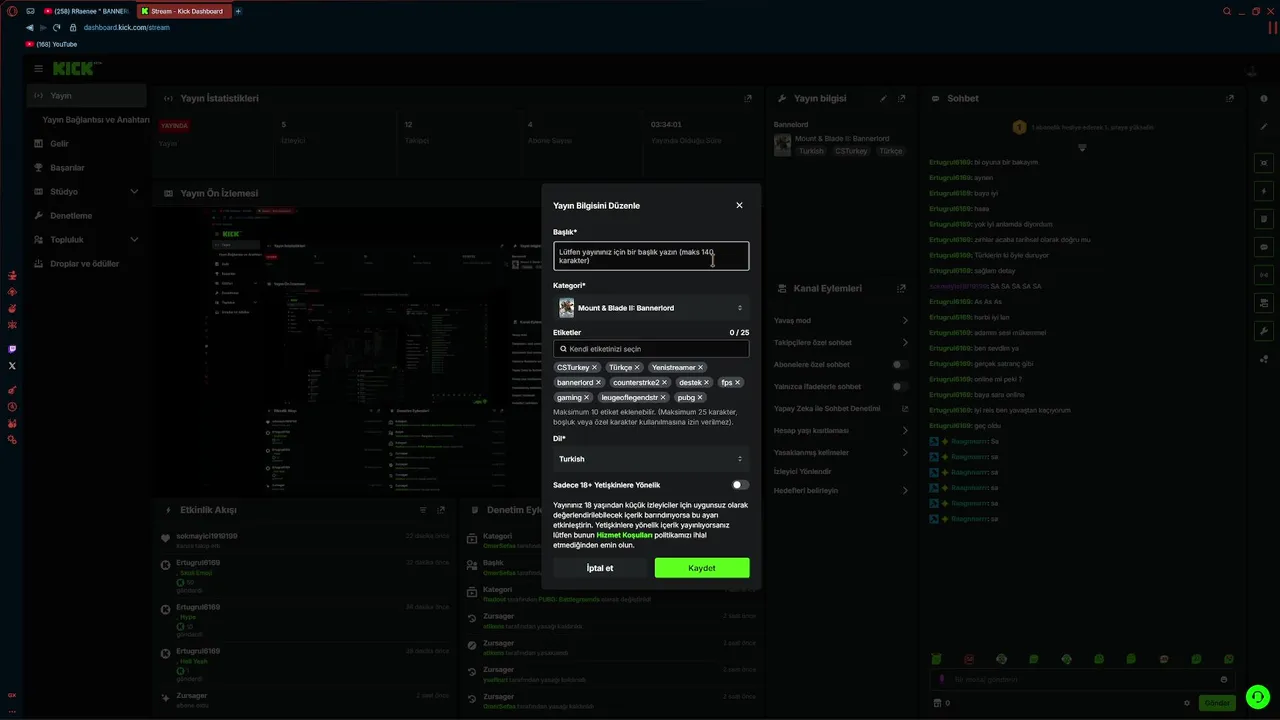Image resolution: width=1280 pixels, height=720 pixels.
Task: Pop out the Yayın İstatistikleri panel
Action: coord(748,98)
